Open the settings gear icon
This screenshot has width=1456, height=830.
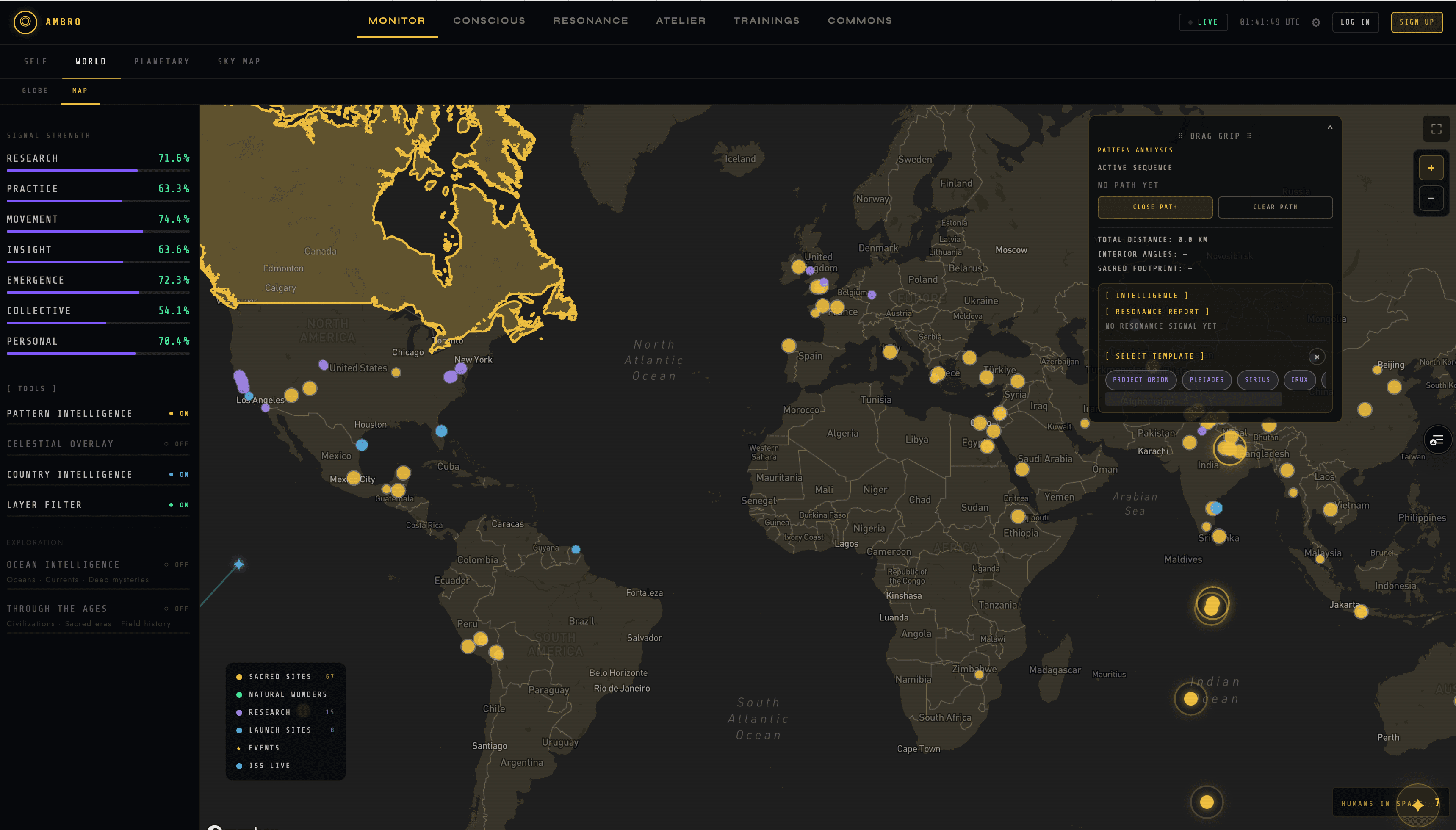click(x=1316, y=22)
